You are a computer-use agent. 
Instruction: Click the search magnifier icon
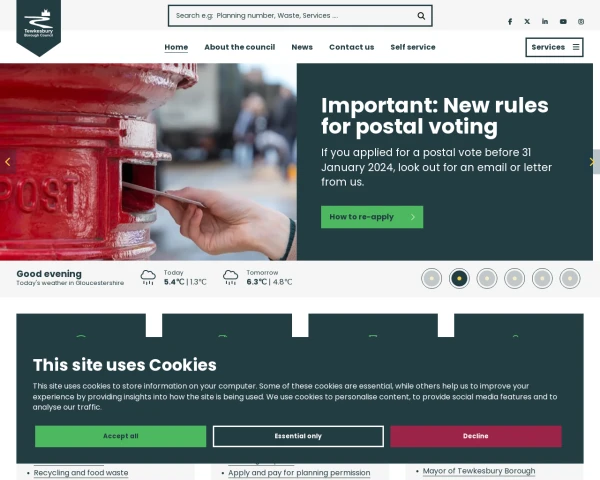click(x=421, y=16)
